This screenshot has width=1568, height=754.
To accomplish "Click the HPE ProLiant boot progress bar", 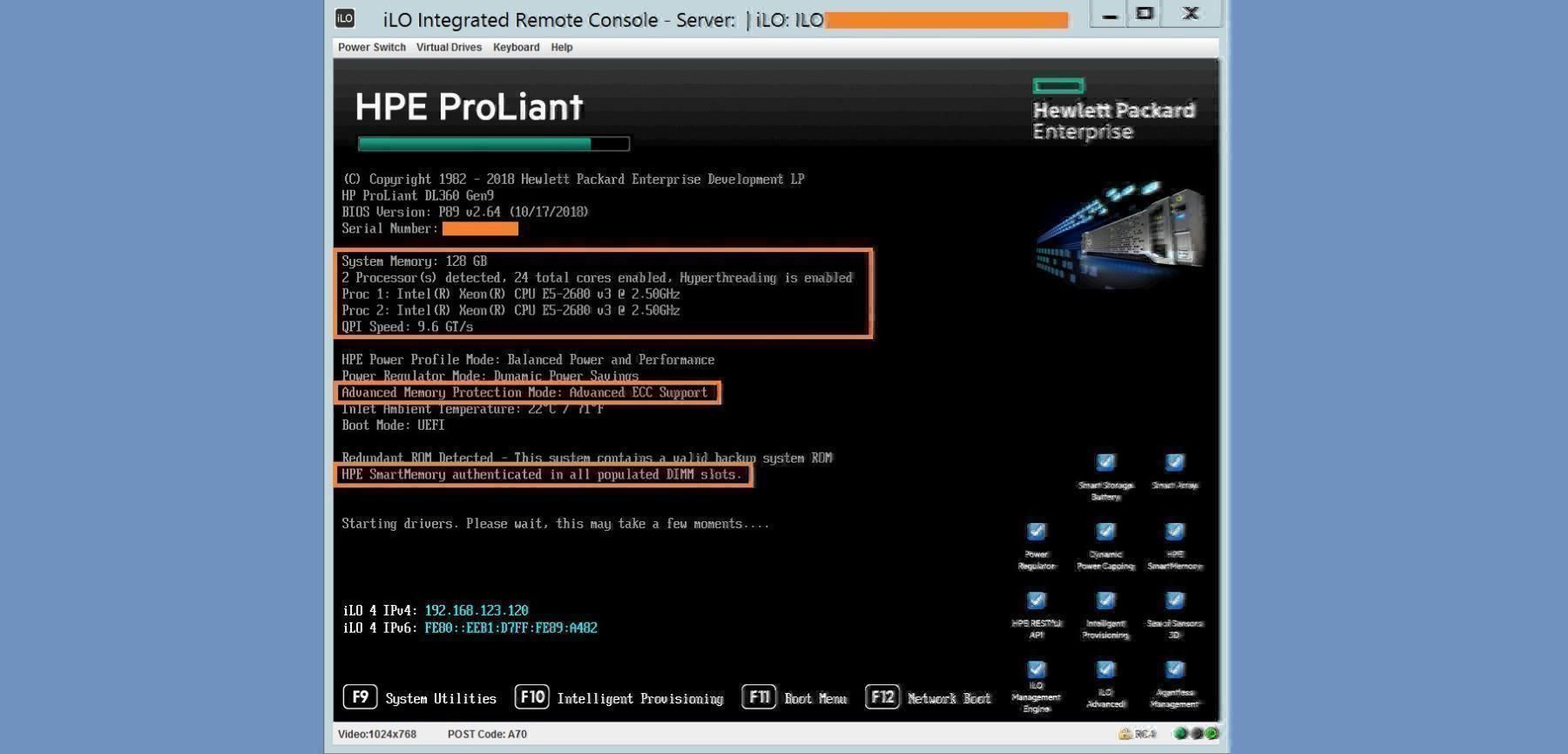I will click(494, 144).
